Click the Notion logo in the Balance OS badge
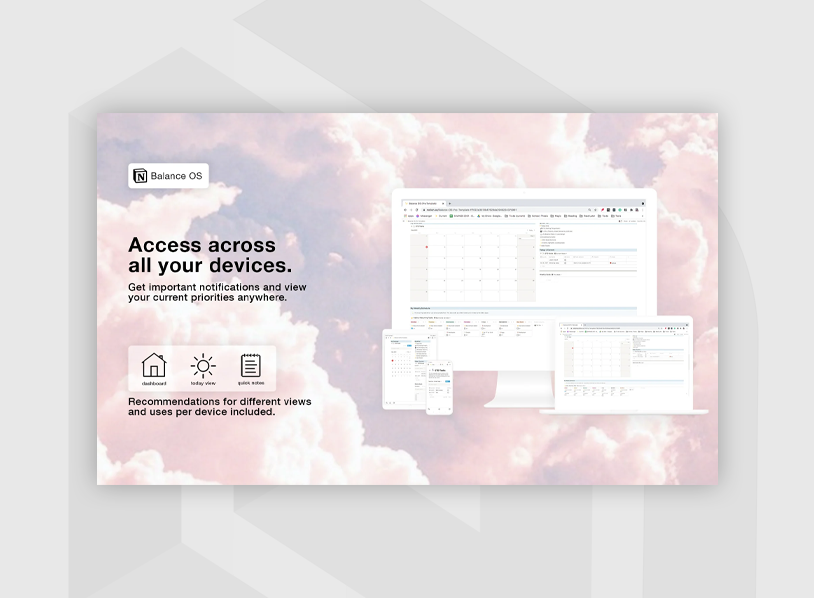Screen dimensions: 814x598 coord(140,176)
